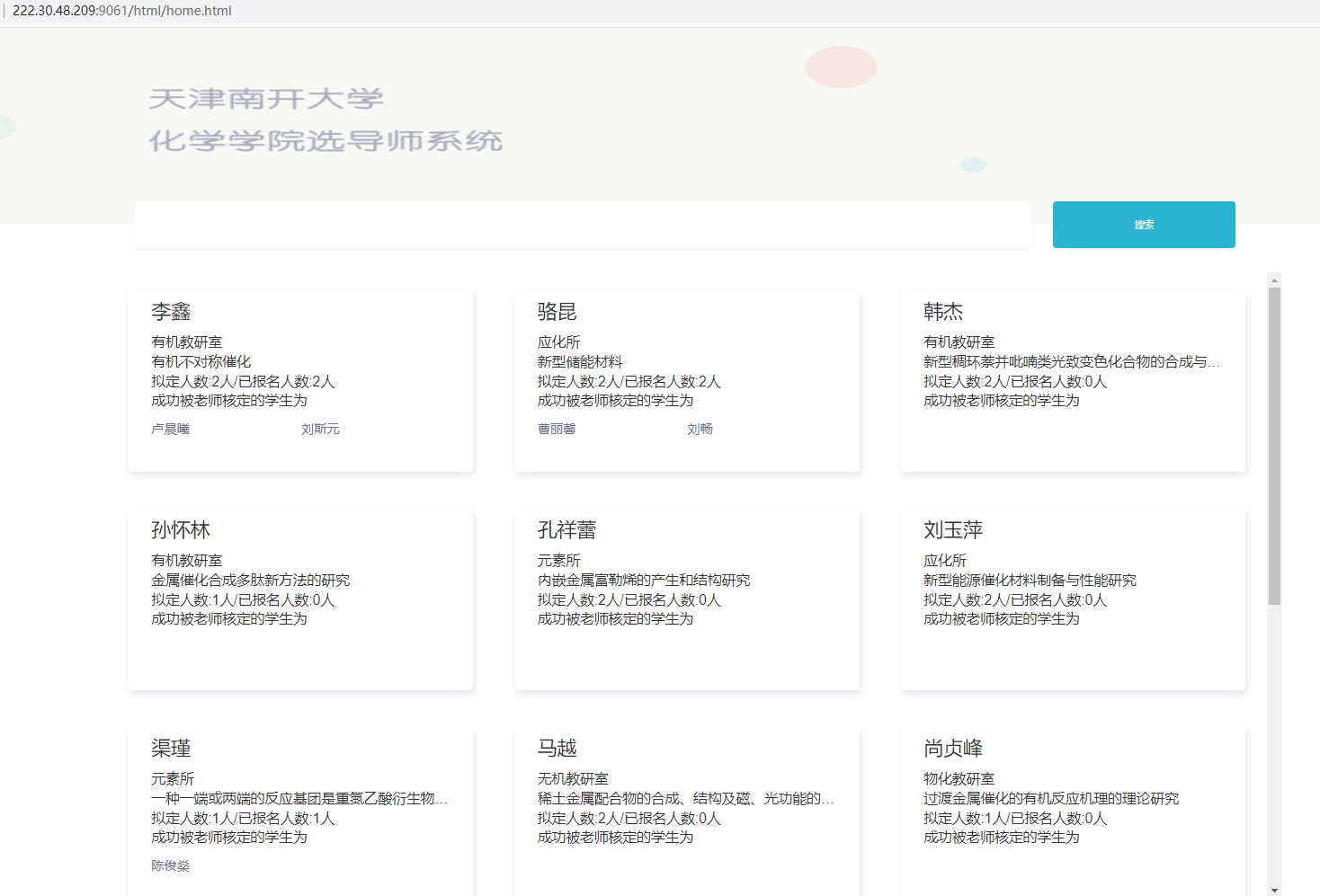Open mentor card for 李鑫
Viewport: 1320px width, 896px height.
(300, 381)
